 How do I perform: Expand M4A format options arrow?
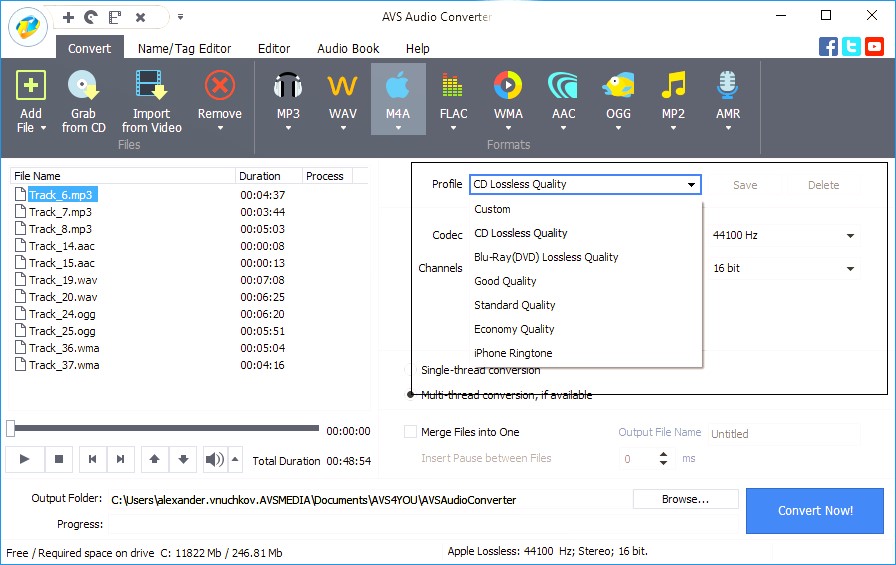pos(398,129)
